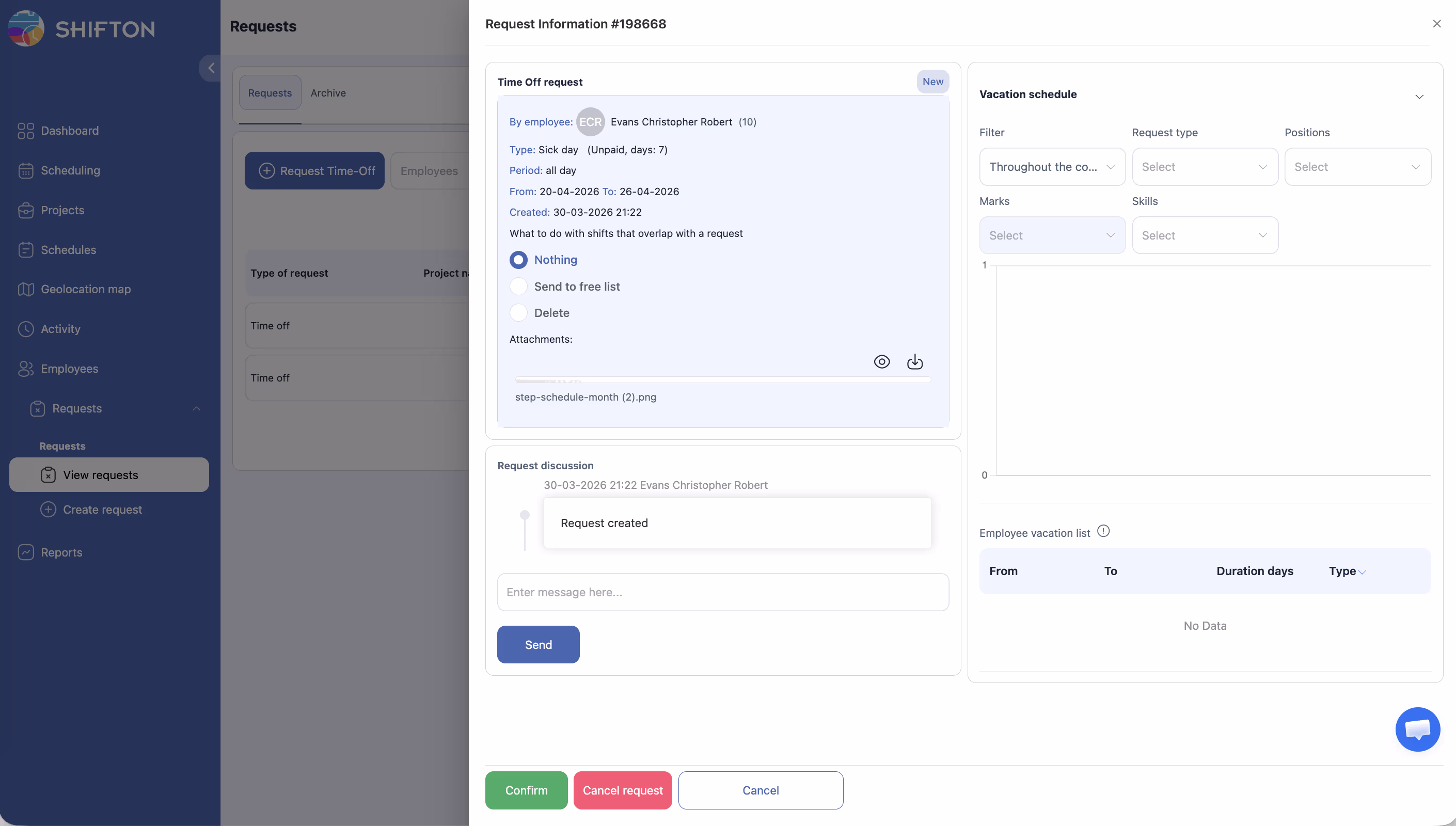1456x826 pixels.
Task: Collapse the sidebar with arrow button
Action: click(x=211, y=68)
